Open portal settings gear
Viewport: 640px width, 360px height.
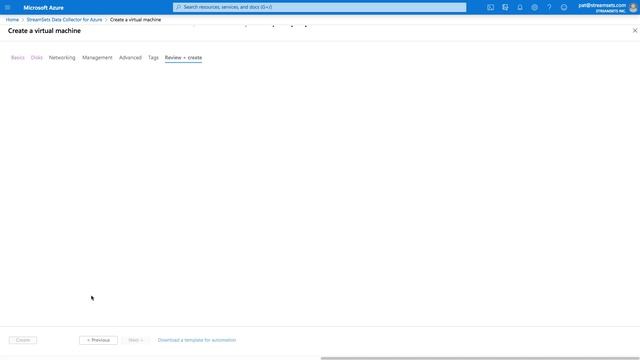[534, 7]
